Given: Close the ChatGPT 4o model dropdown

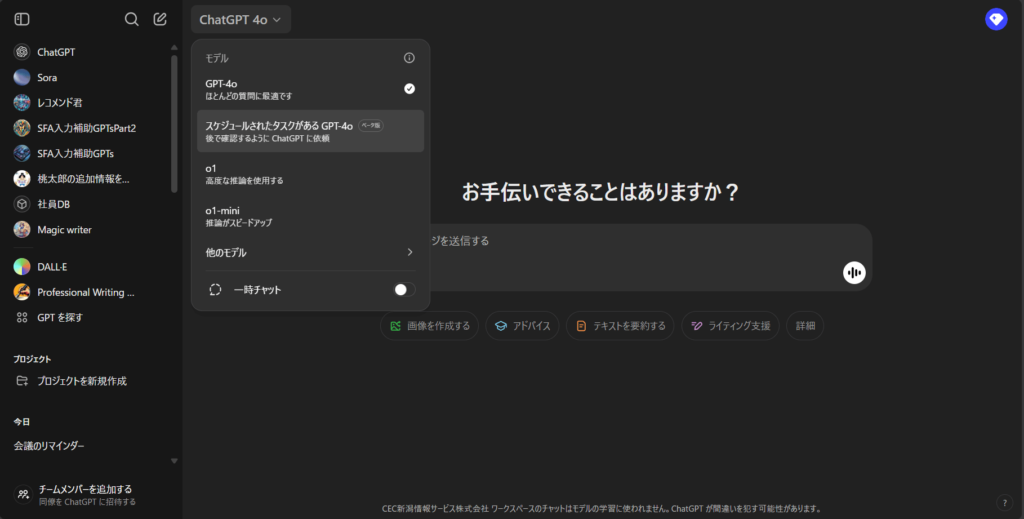Looking at the screenshot, I should (x=240, y=19).
